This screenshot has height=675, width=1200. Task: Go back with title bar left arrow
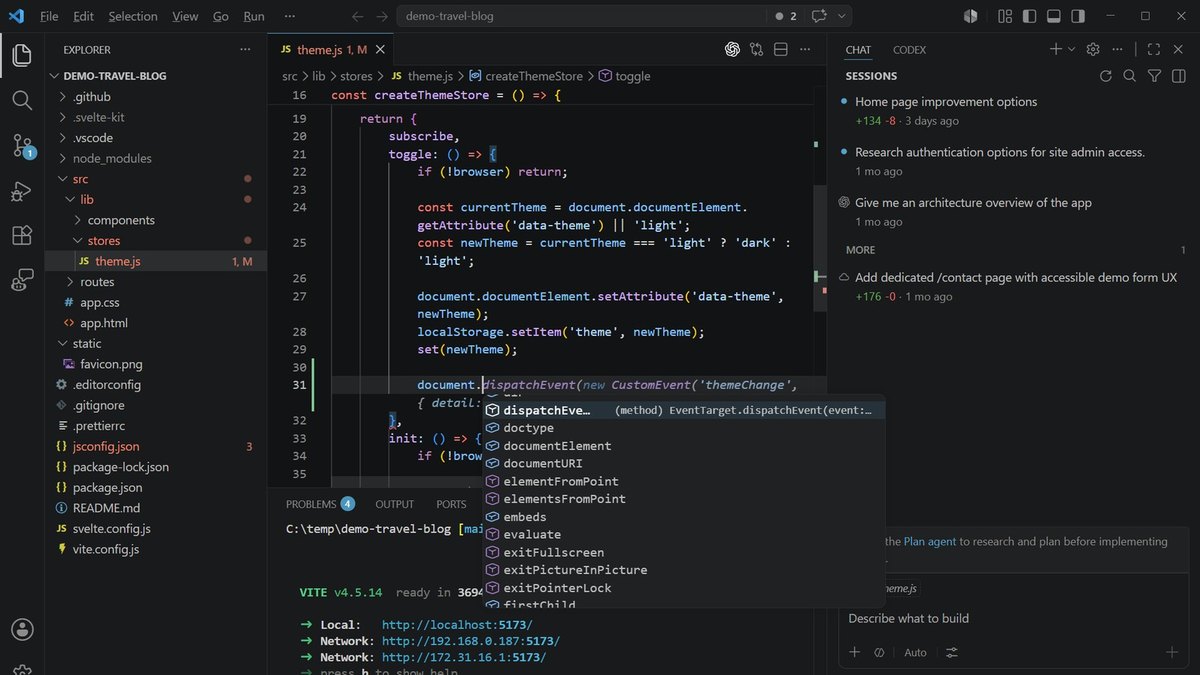(358, 16)
